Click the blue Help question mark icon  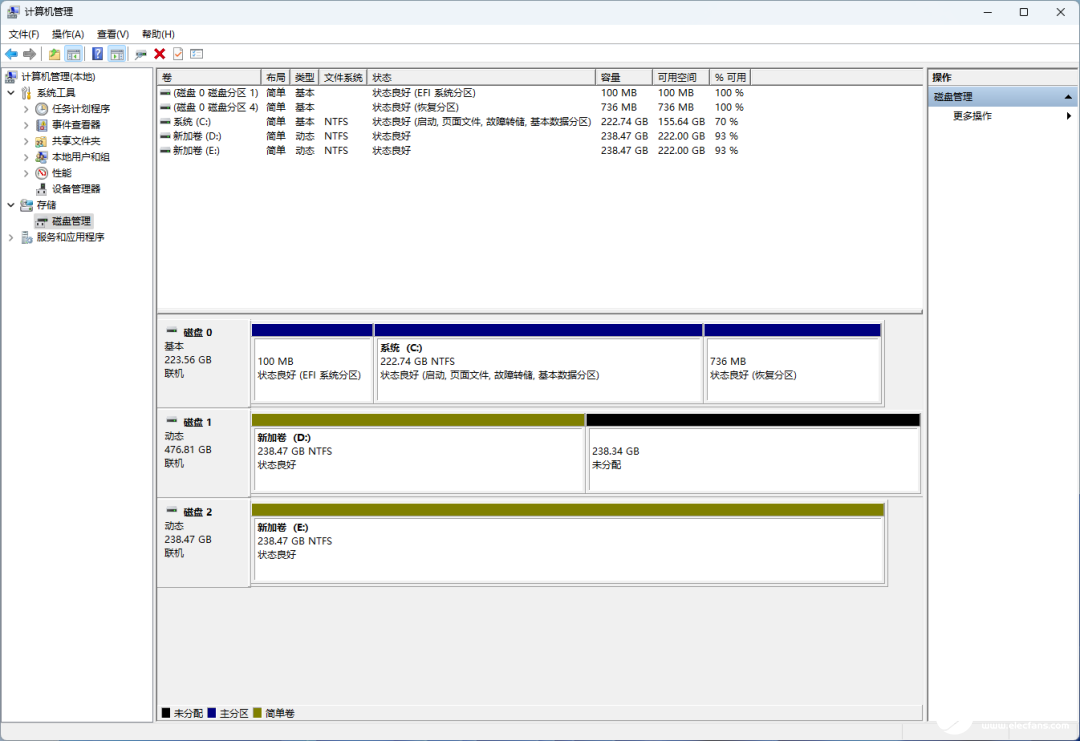[98, 54]
